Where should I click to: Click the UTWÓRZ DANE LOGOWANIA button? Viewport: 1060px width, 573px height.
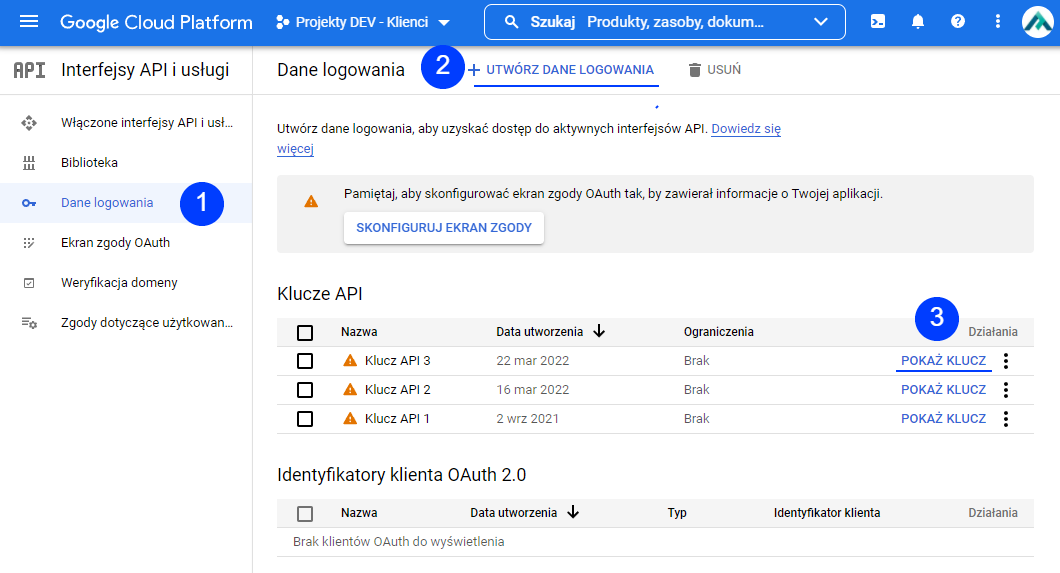click(561, 70)
